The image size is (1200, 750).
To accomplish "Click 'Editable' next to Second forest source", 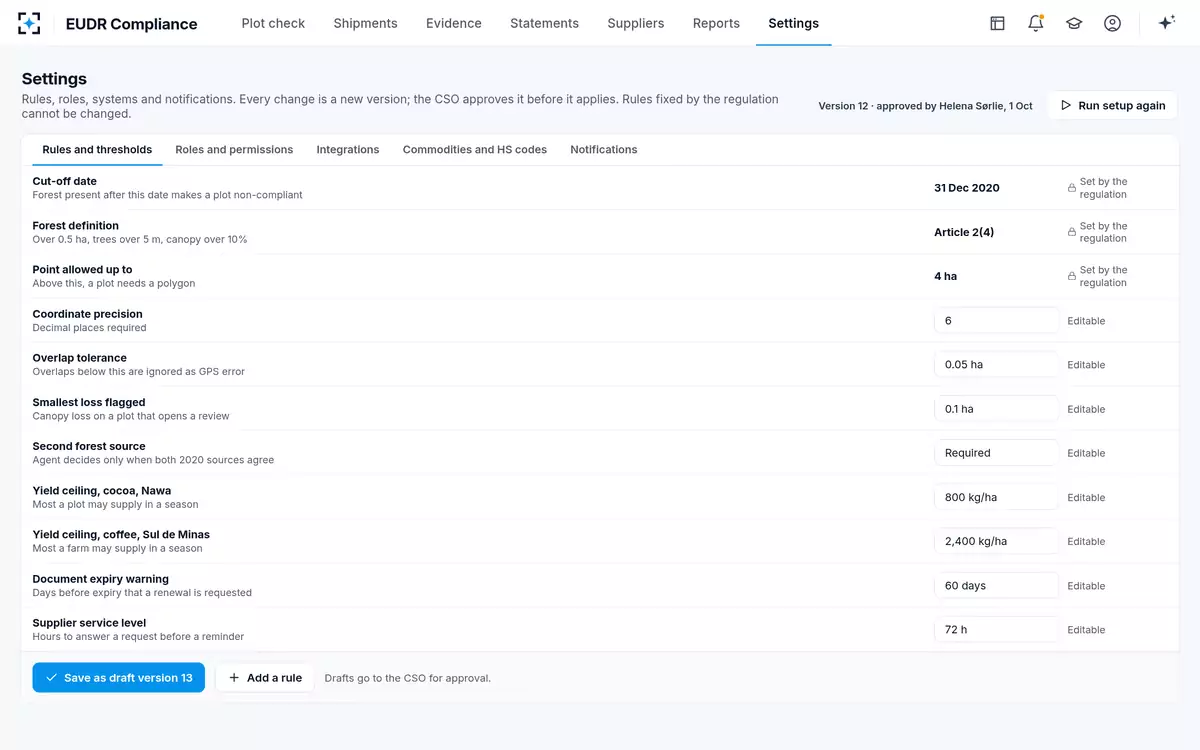I will coord(1086,453).
